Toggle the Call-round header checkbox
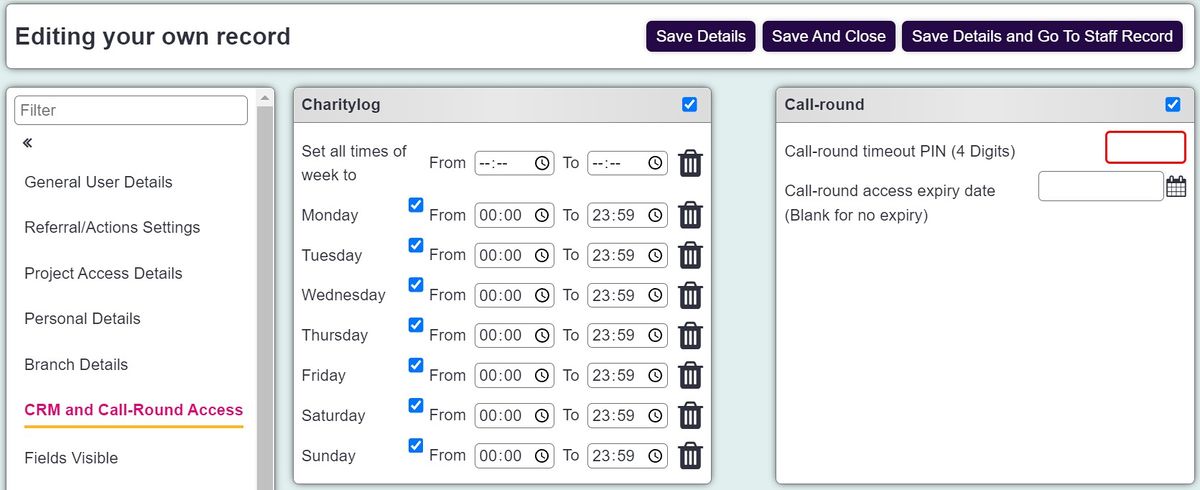Screen dimensions: 1200x490 [x=1173, y=104]
